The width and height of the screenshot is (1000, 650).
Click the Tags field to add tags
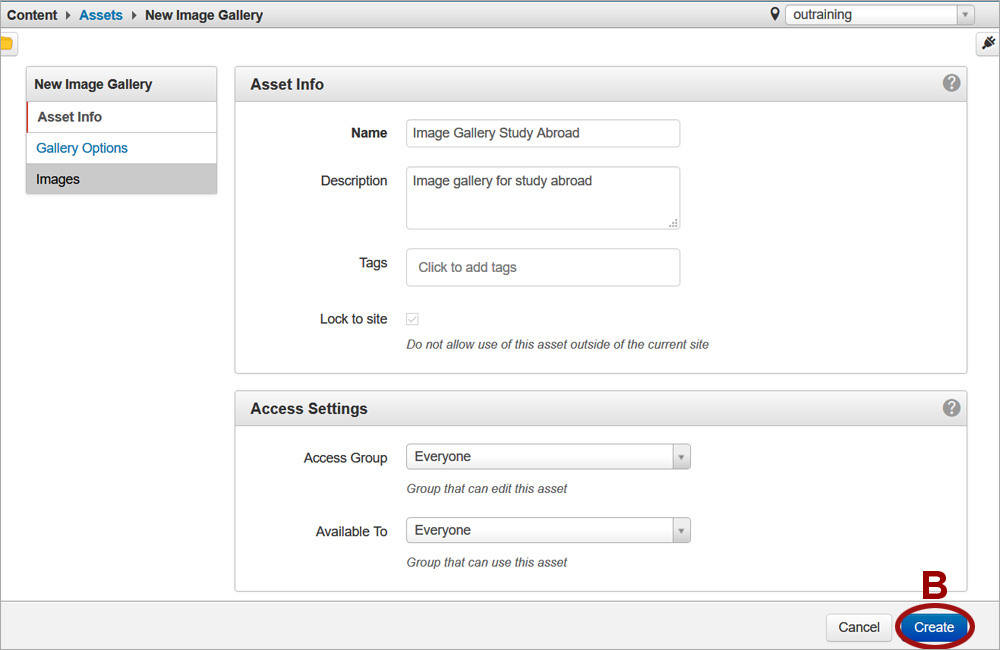(542, 267)
